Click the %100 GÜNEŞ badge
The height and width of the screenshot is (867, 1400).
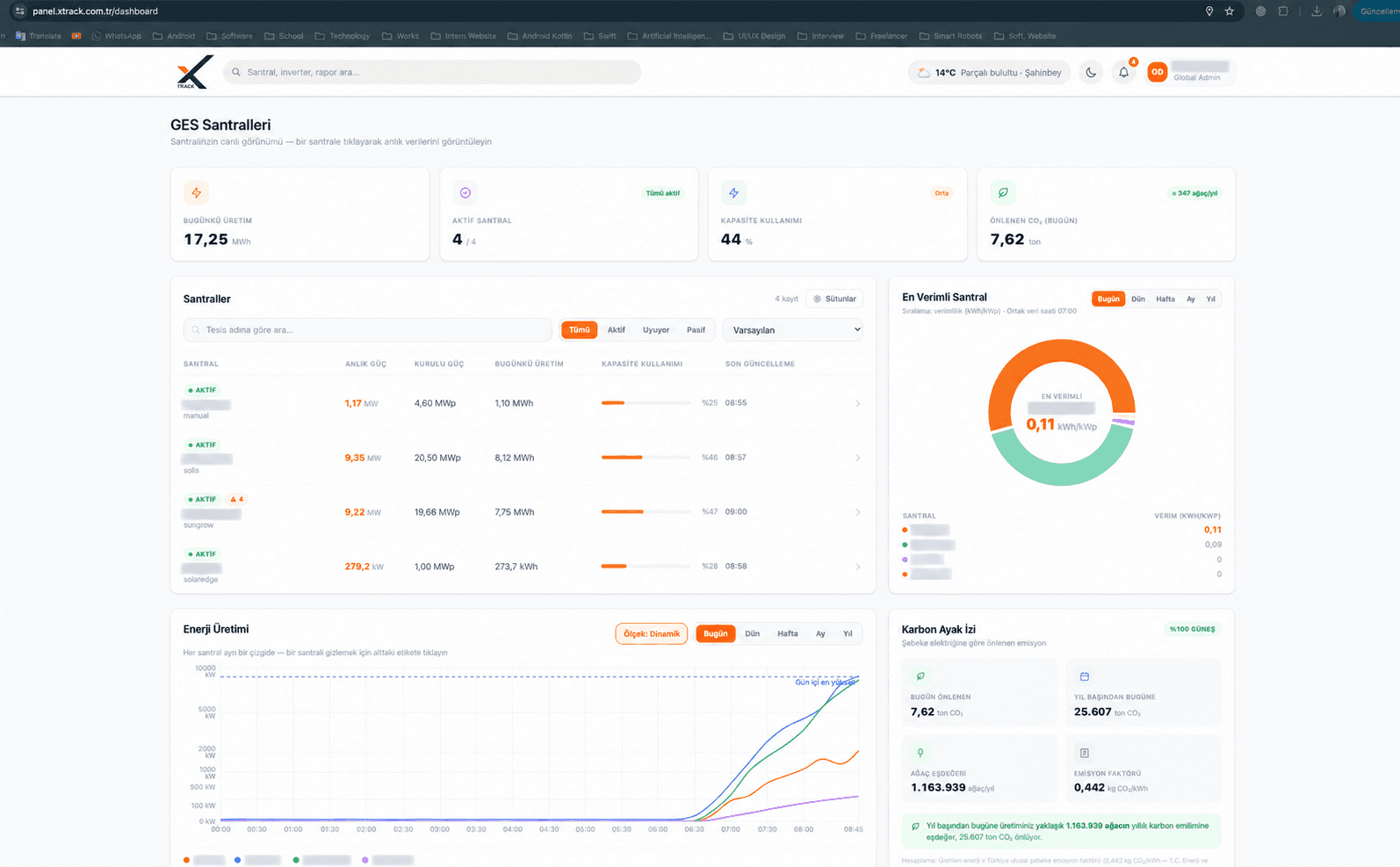(x=1193, y=629)
